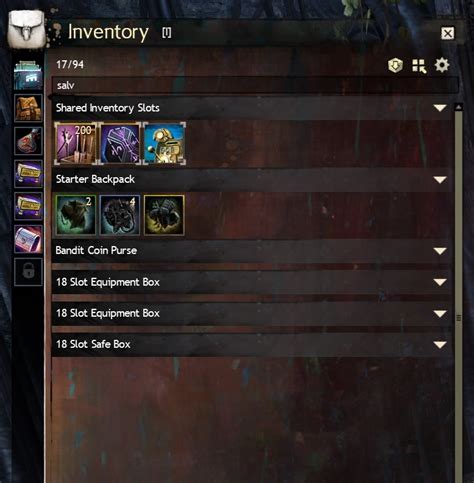Open the inventory options gear
The height and width of the screenshot is (483, 474).
coord(442,65)
